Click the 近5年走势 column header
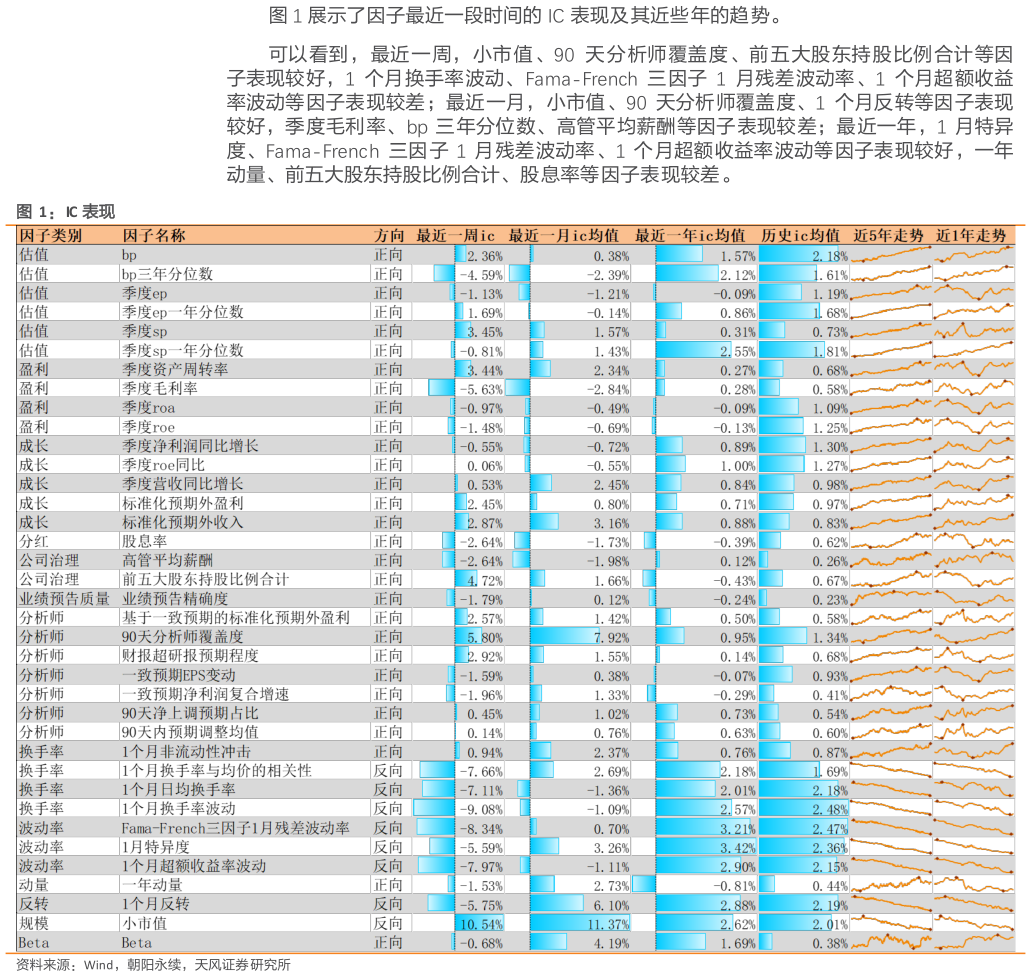The width and height of the screenshot is (1031, 977). [x=888, y=236]
